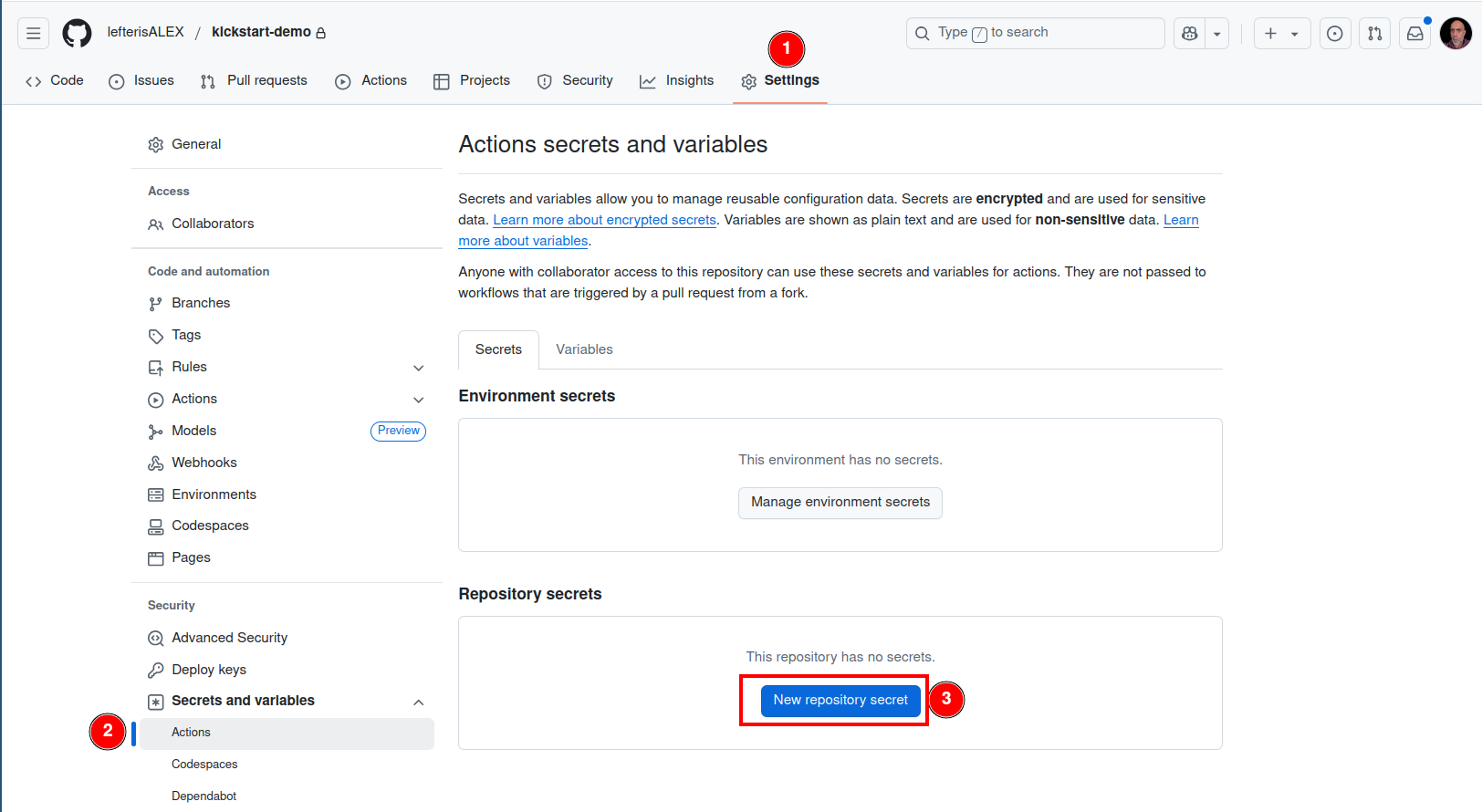Screen dimensions: 1482x812
Task: Click the General gear icon
Action: (156, 145)
